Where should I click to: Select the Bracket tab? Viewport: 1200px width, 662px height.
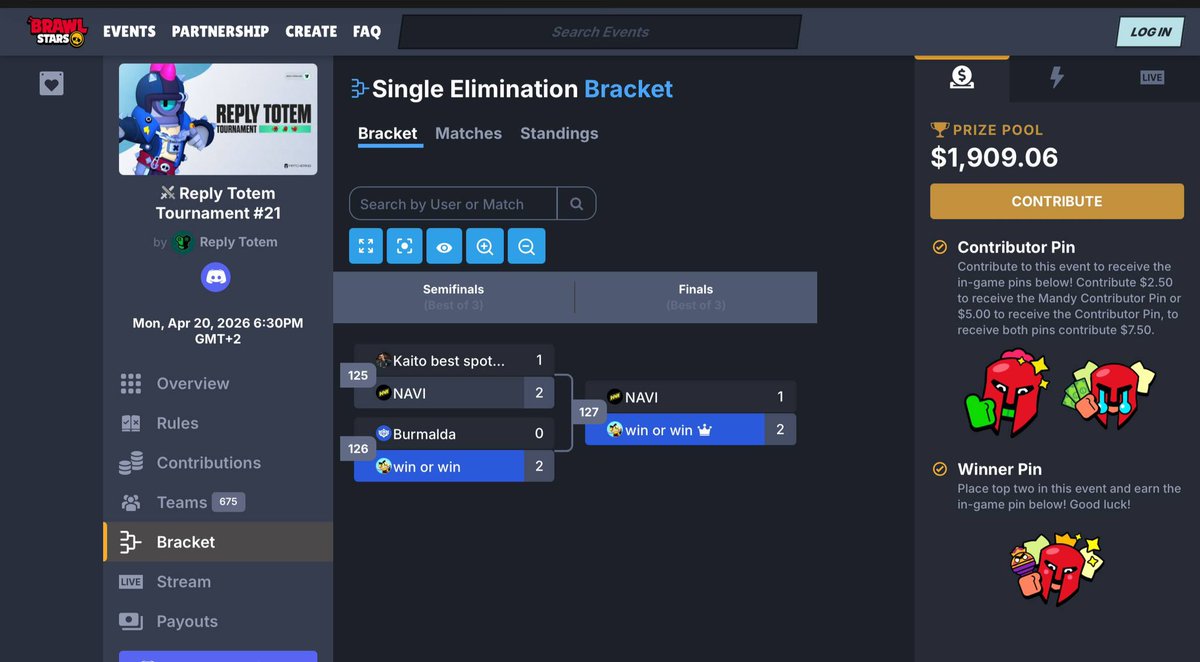click(387, 133)
